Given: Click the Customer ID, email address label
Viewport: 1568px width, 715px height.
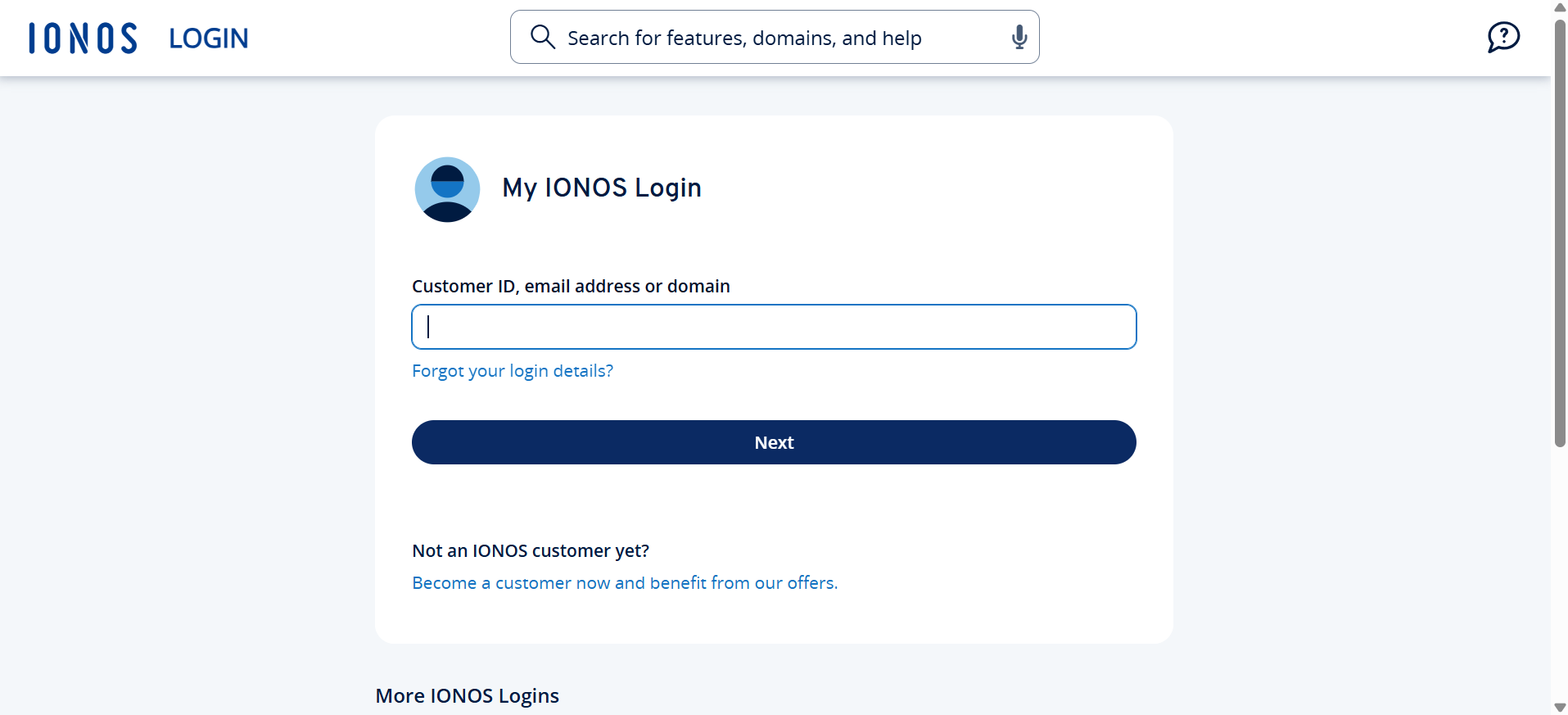Looking at the screenshot, I should (571, 287).
